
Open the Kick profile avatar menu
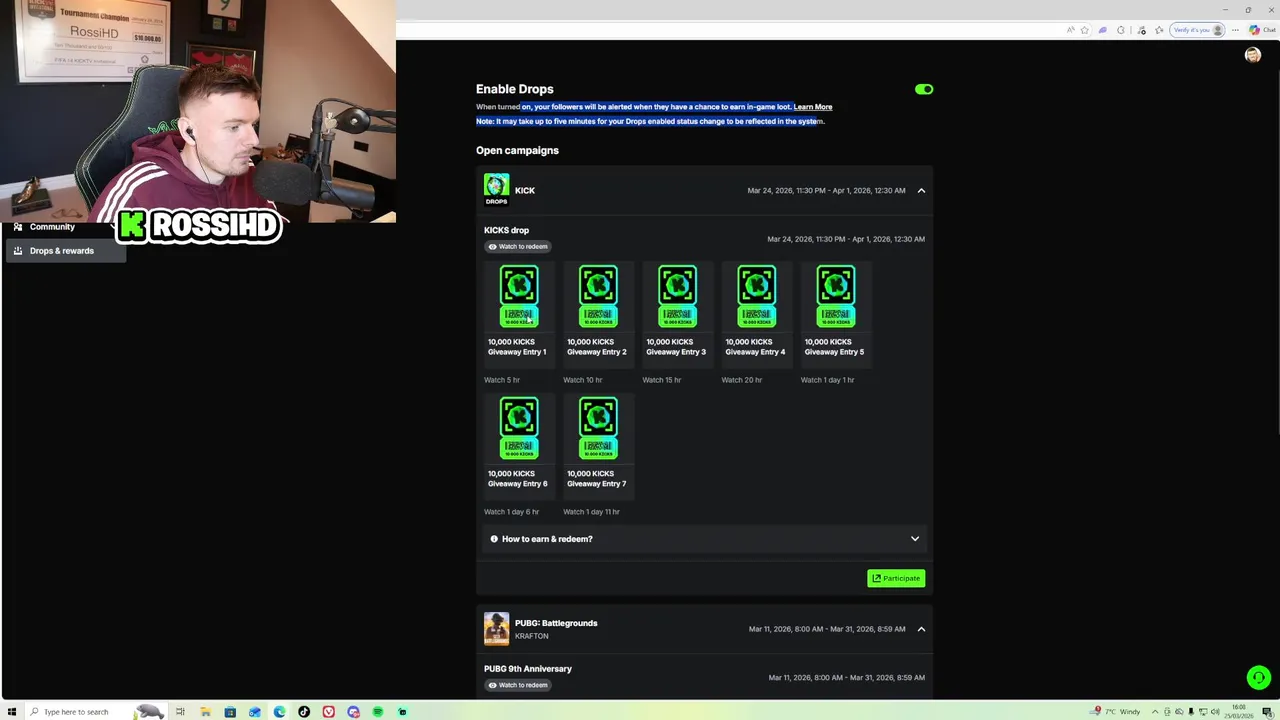point(1253,55)
